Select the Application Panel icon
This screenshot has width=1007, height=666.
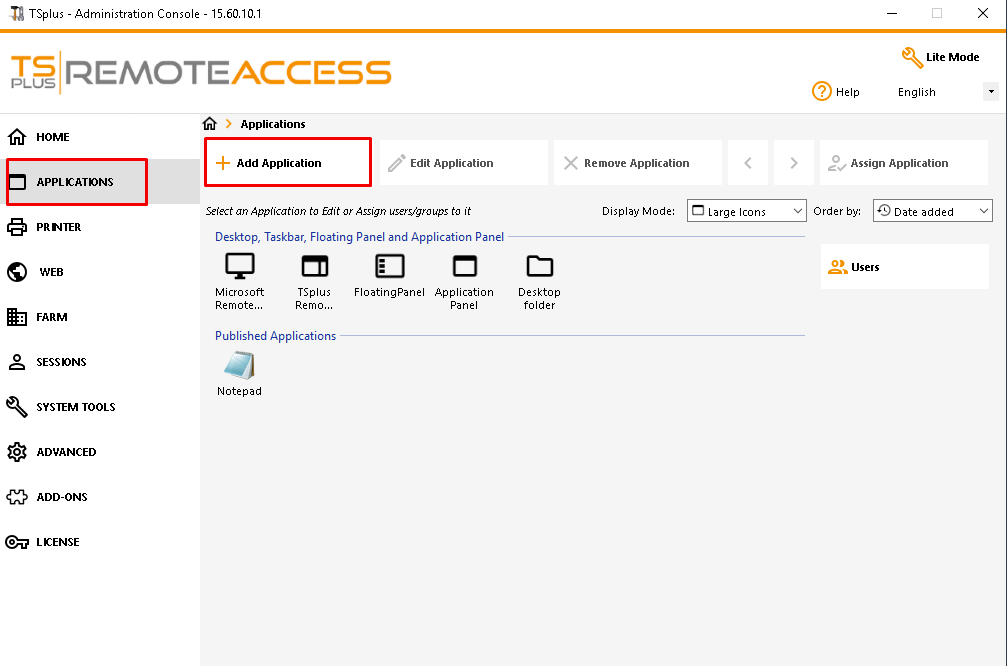click(x=464, y=267)
